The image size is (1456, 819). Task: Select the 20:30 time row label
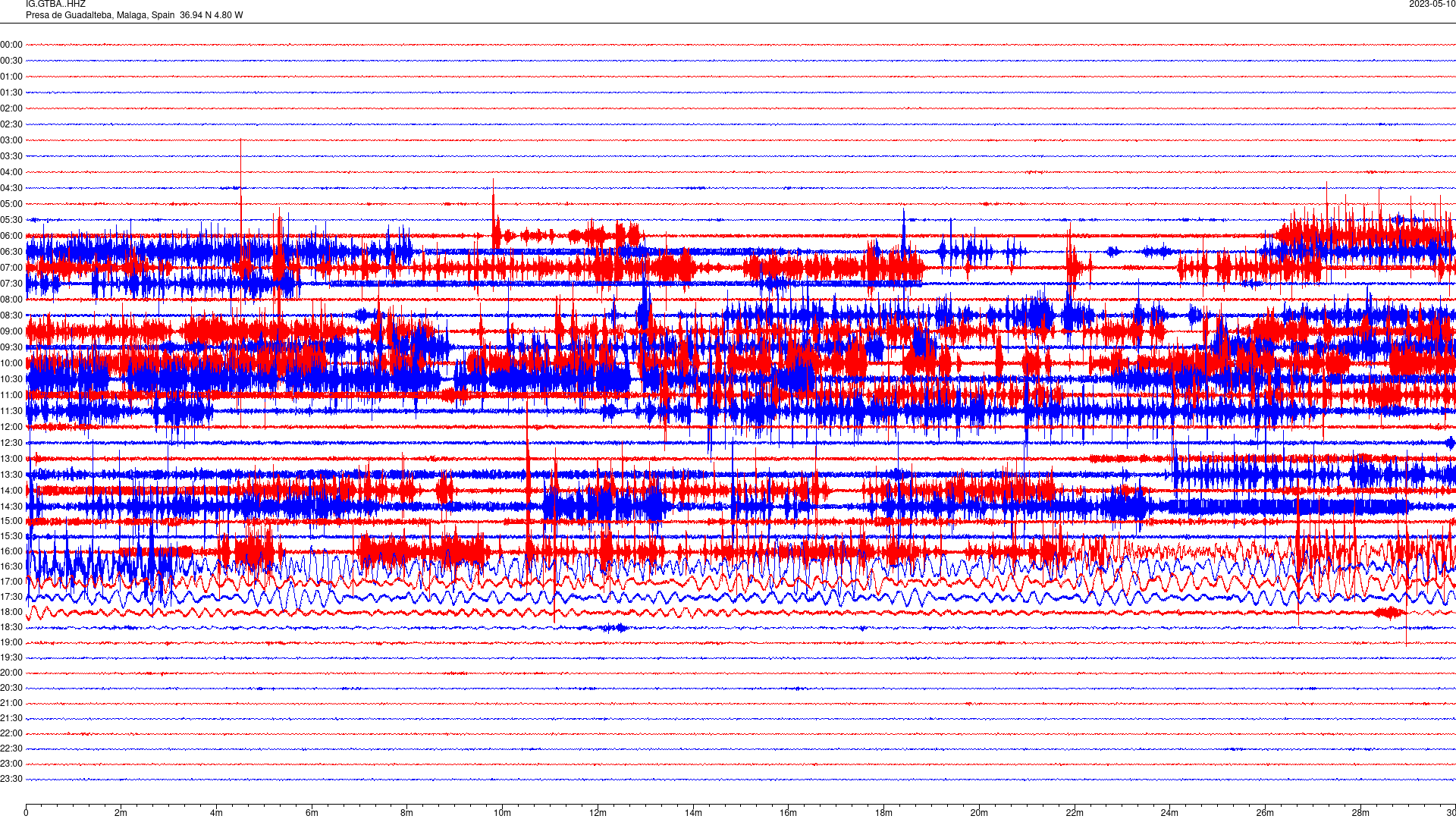point(11,688)
